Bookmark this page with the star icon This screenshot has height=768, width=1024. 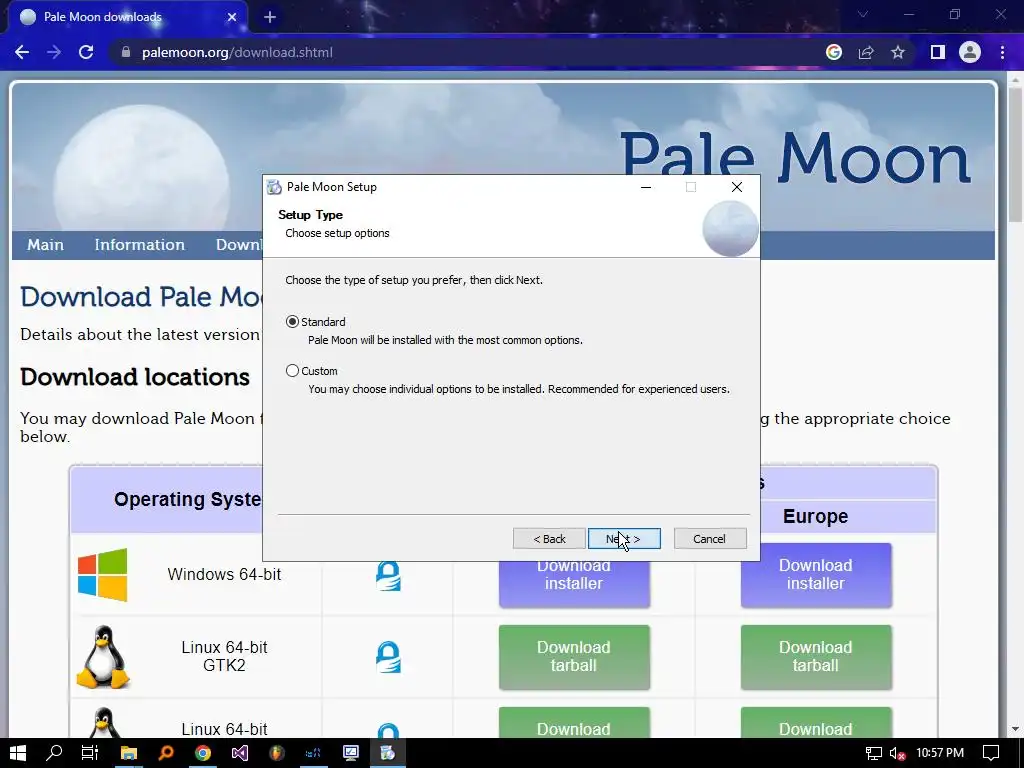click(898, 52)
